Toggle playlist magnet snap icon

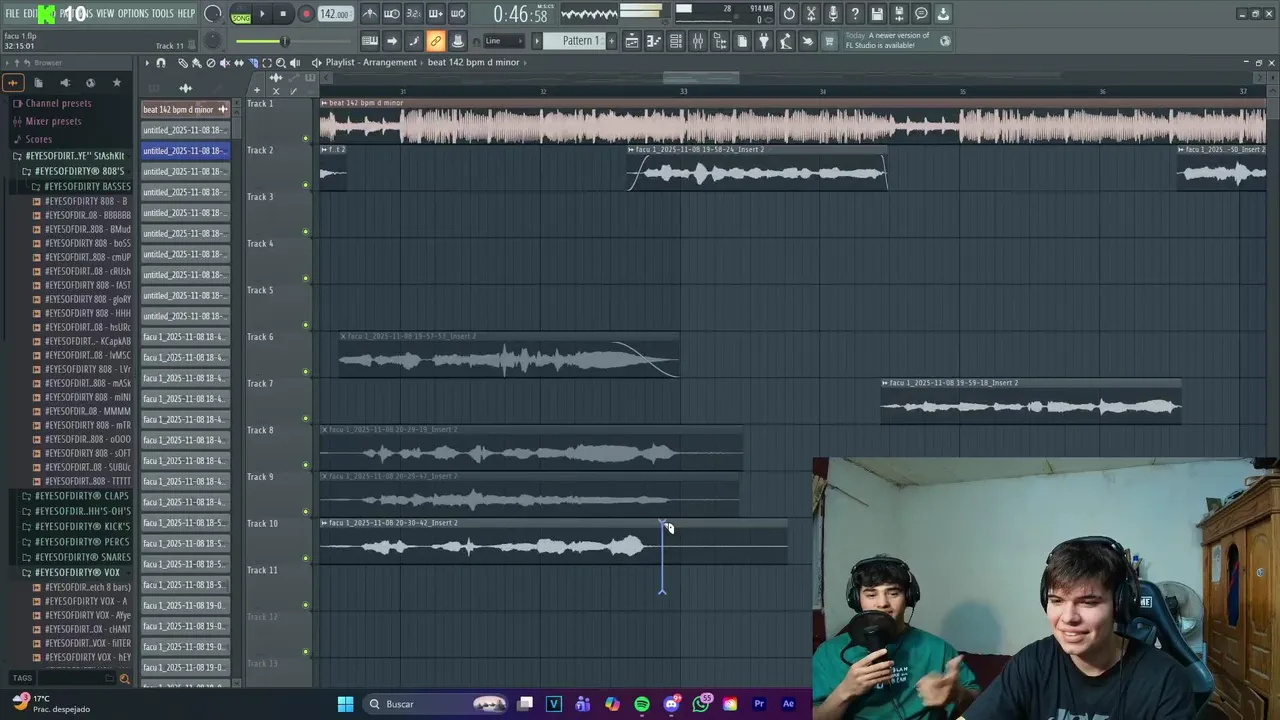pyautogui.click(x=160, y=62)
